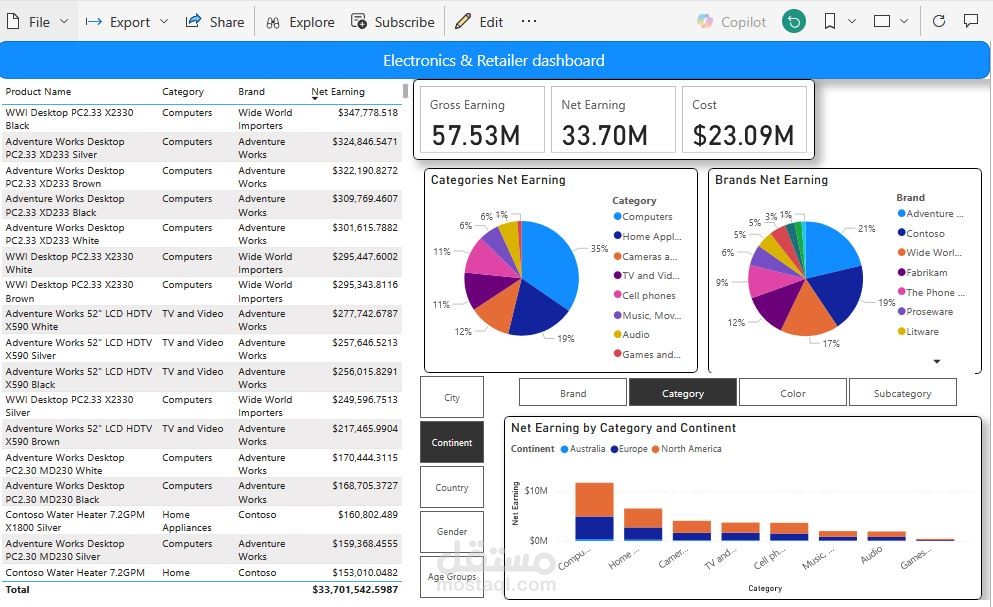Select the Subcategory slicer button

coord(902,393)
